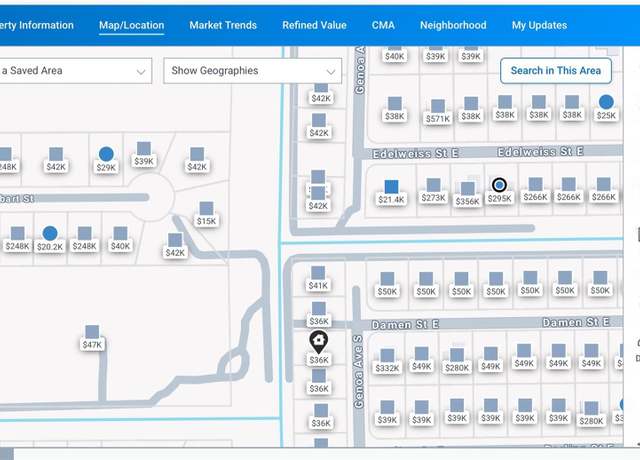Expand the Show Geographies dropdown

253,71
